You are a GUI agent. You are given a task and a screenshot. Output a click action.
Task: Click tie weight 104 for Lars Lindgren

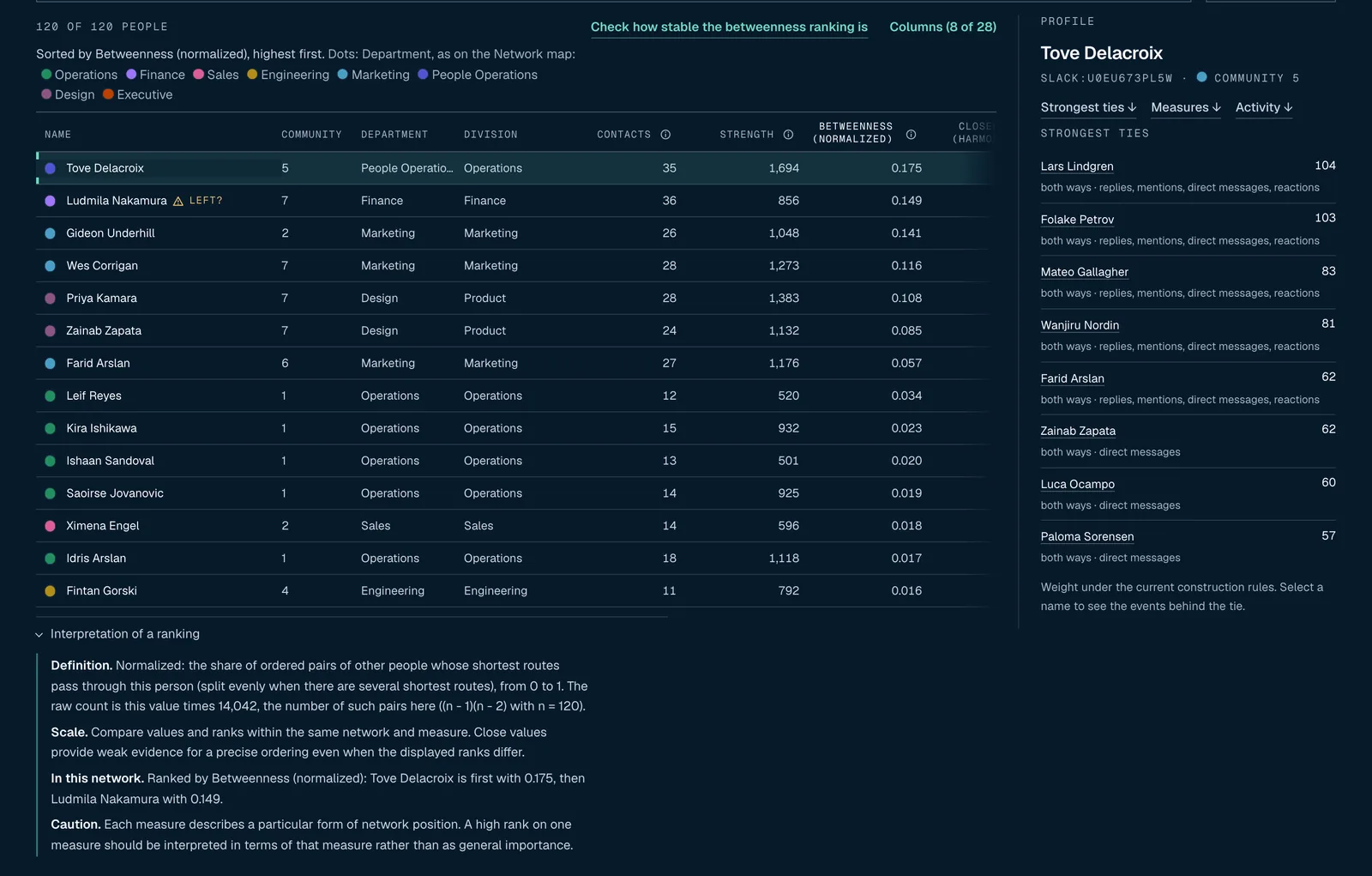[x=1325, y=166]
